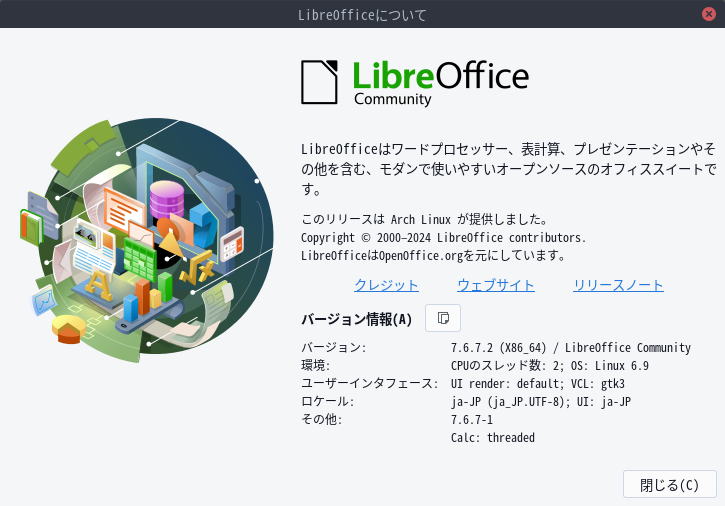Click the LibreOffice document logo icon

tap(319, 82)
